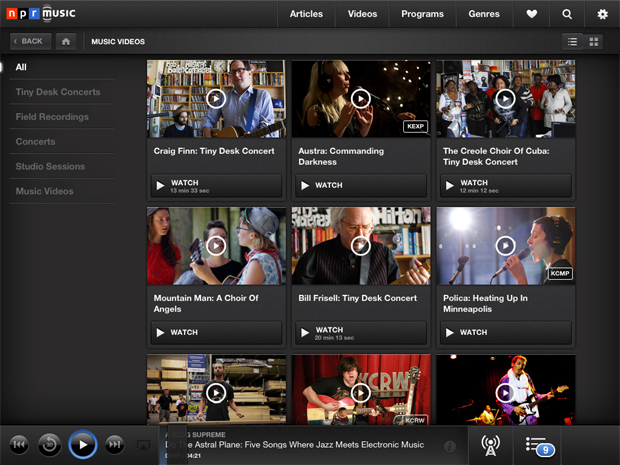Screen dimensions: 620x465
Task: Watch the Craig Finn Tiny Desk Concert
Action: point(216,186)
